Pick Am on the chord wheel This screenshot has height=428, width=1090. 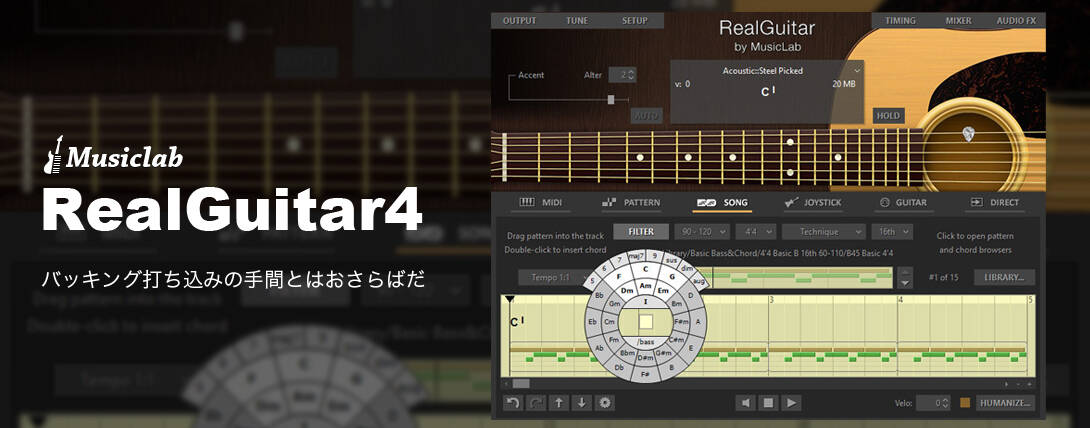(x=646, y=286)
